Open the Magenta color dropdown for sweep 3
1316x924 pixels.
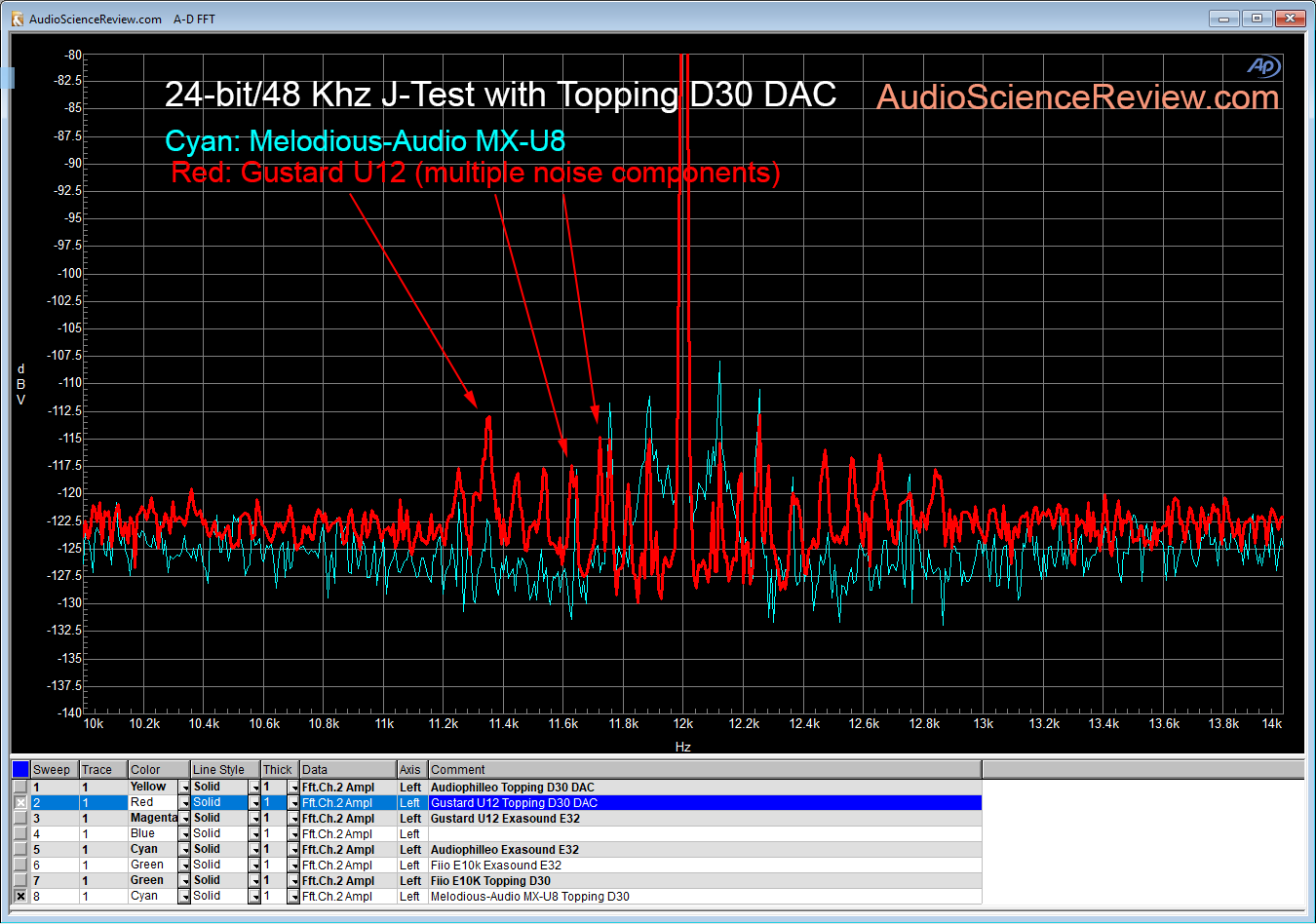pyautogui.click(x=184, y=819)
